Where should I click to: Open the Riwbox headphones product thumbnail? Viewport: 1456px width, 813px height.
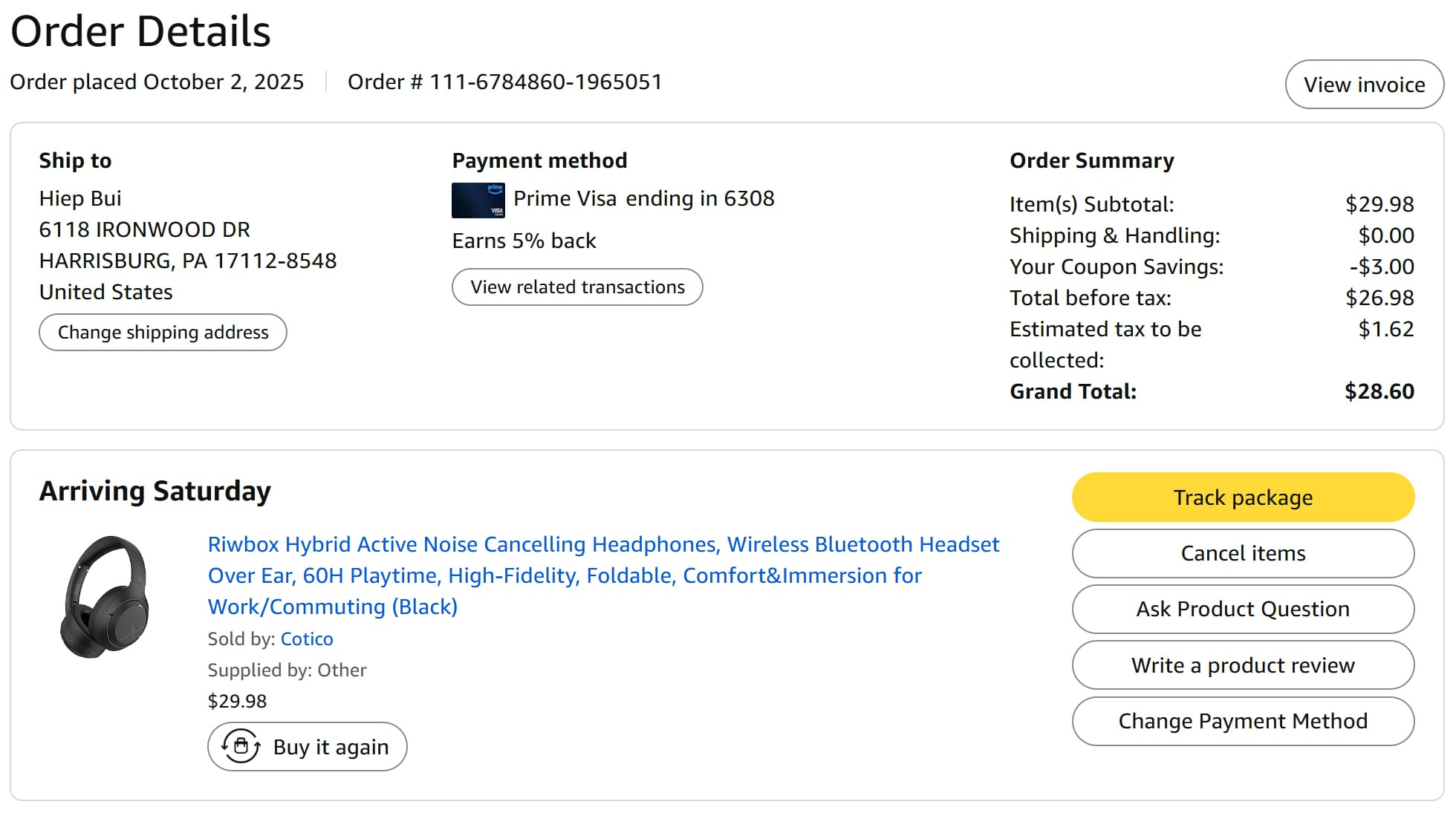(105, 597)
